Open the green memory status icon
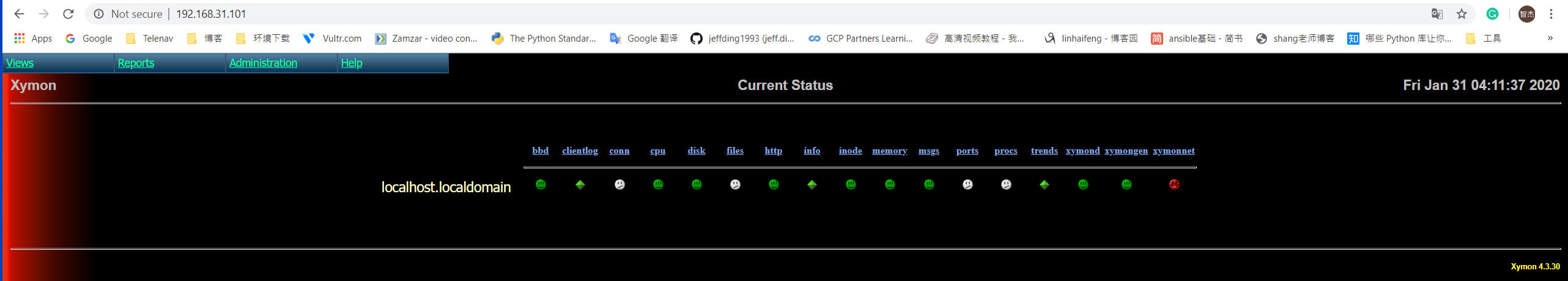 890,184
